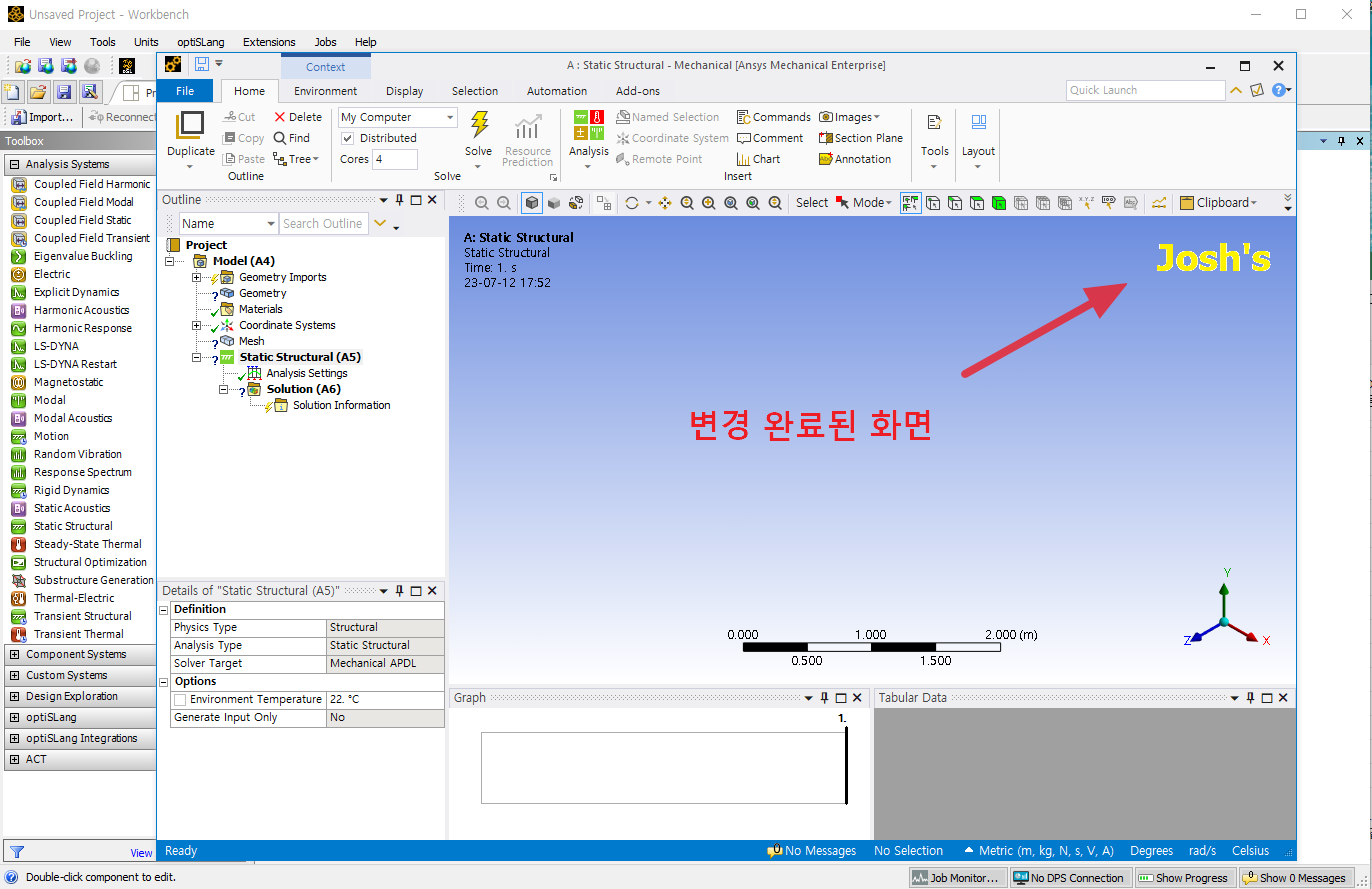Switch to the Display ribbon tab

404,91
